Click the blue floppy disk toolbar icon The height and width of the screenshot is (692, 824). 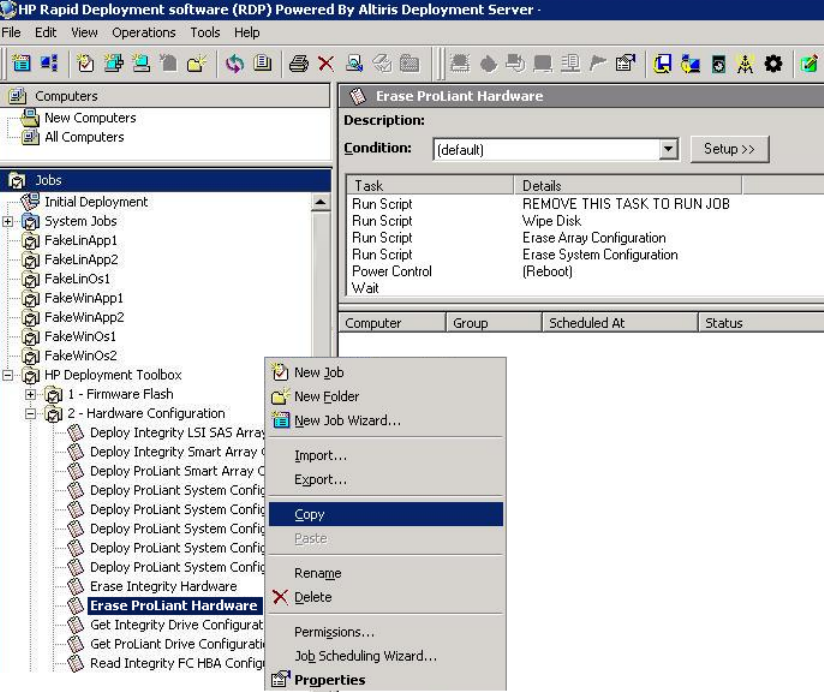(662, 64)
